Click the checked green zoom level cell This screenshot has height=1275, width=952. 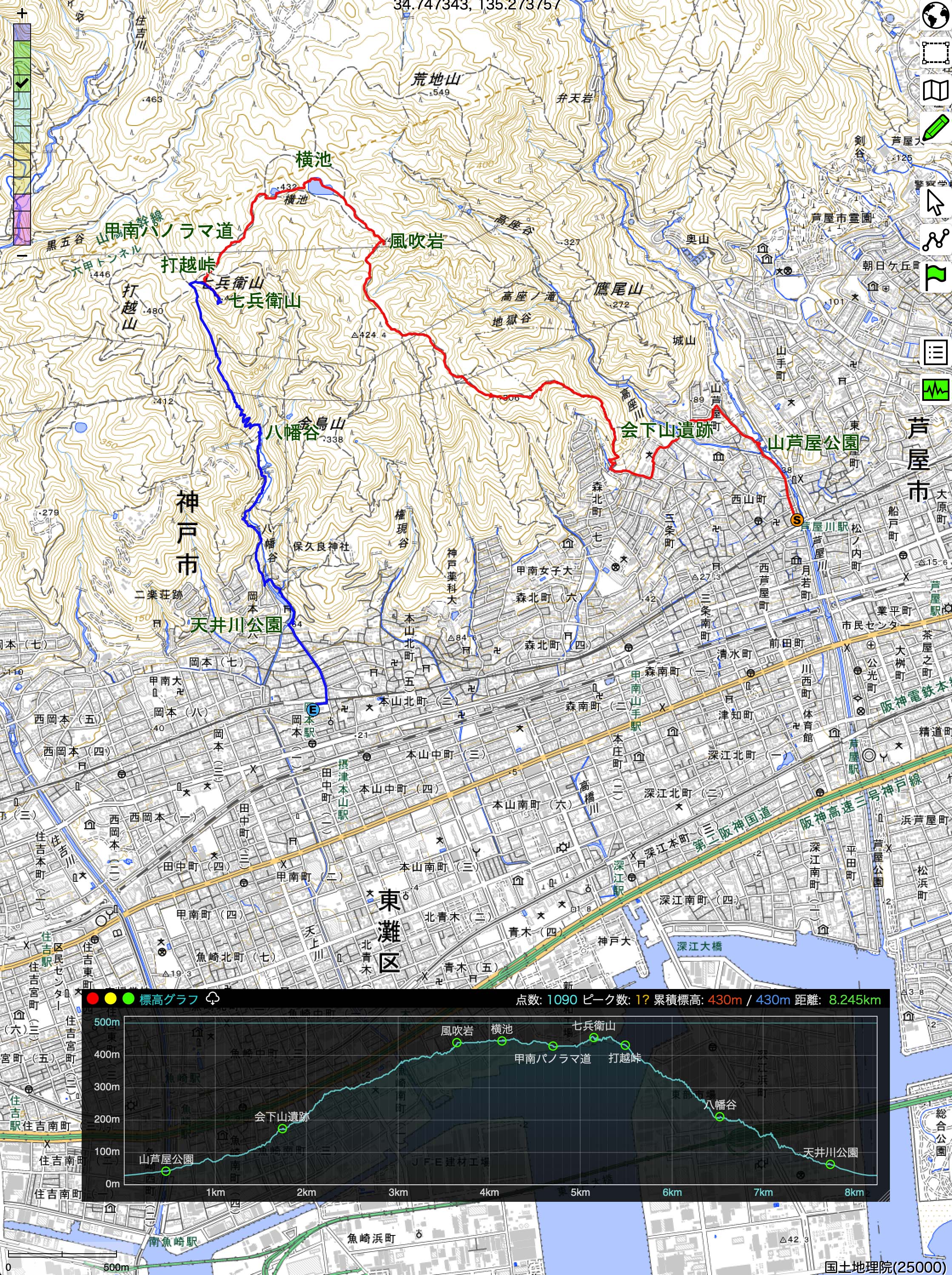click(22, 83)
